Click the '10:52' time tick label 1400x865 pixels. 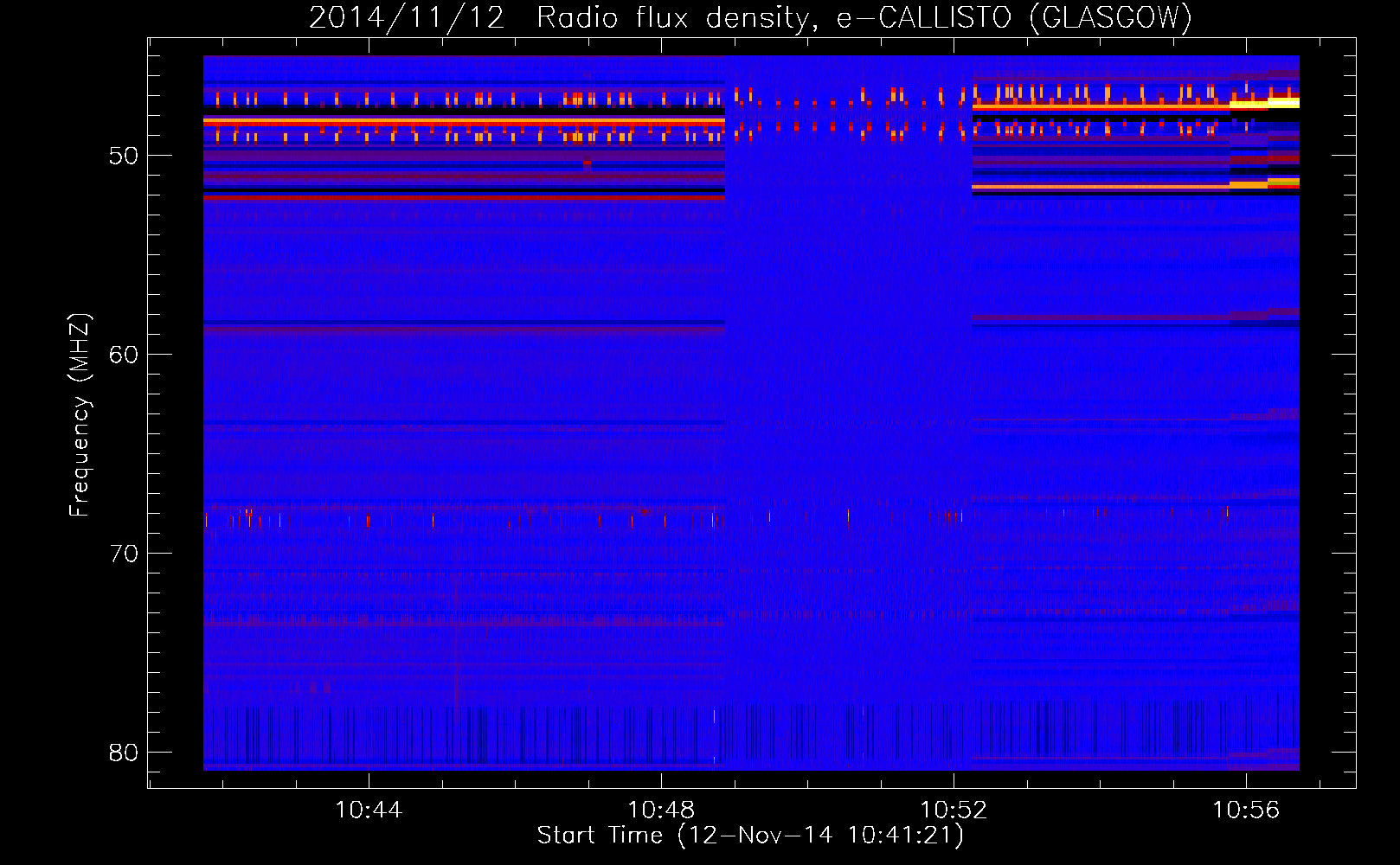click(954, 811)
